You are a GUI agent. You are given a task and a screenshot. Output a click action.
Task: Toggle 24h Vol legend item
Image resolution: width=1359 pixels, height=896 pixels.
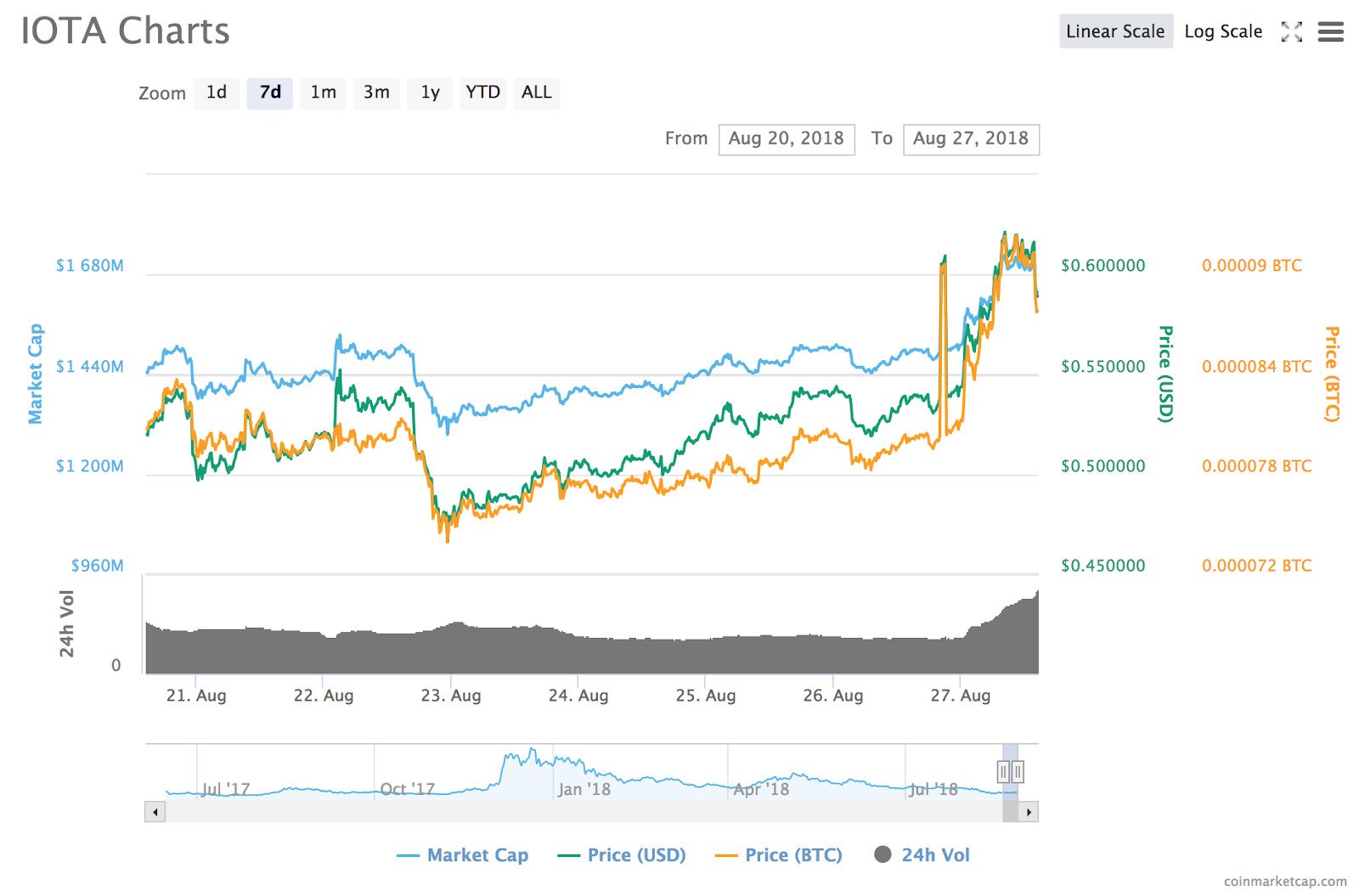922,855
